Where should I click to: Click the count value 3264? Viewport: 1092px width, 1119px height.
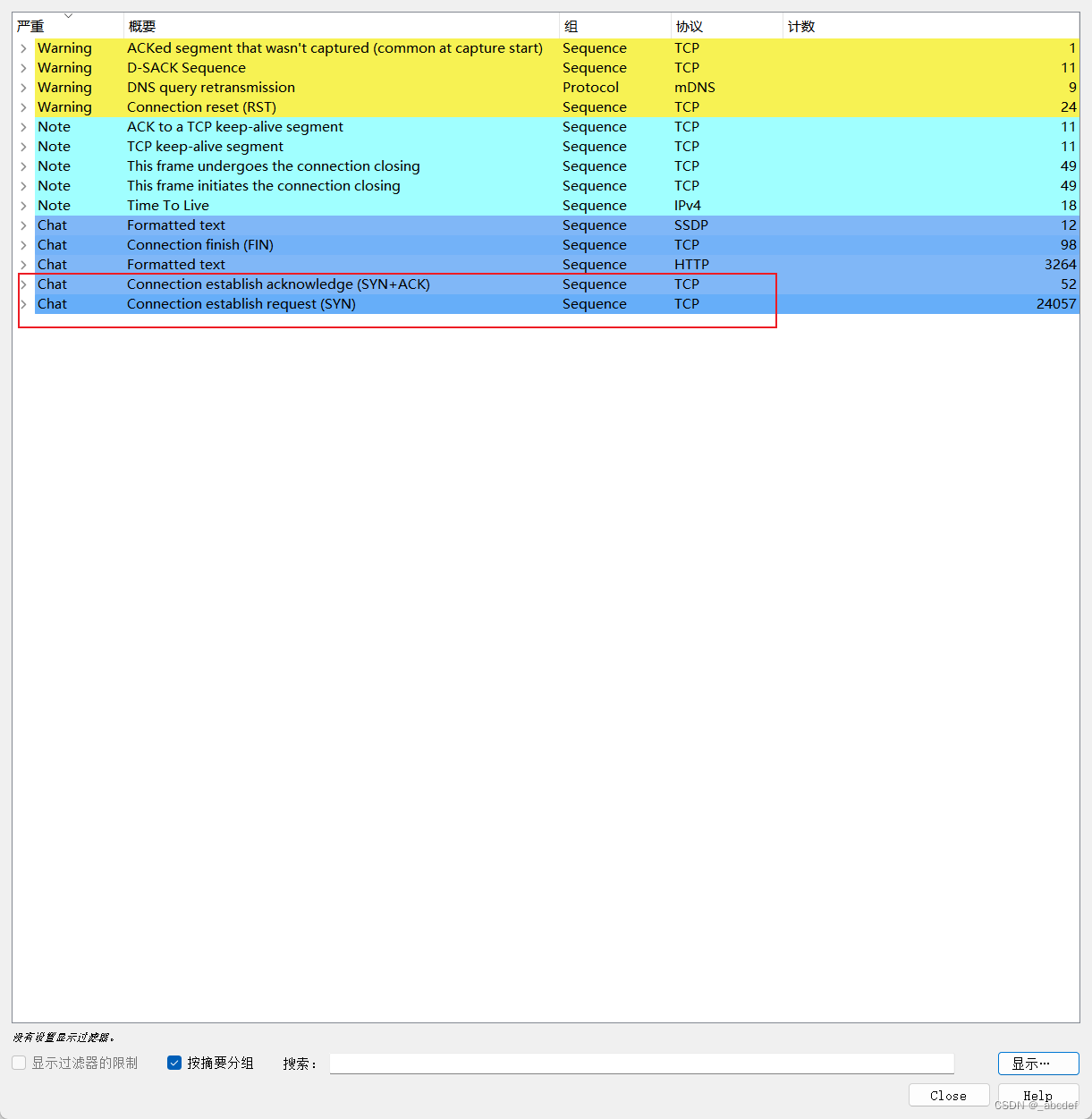[1061, 265]
